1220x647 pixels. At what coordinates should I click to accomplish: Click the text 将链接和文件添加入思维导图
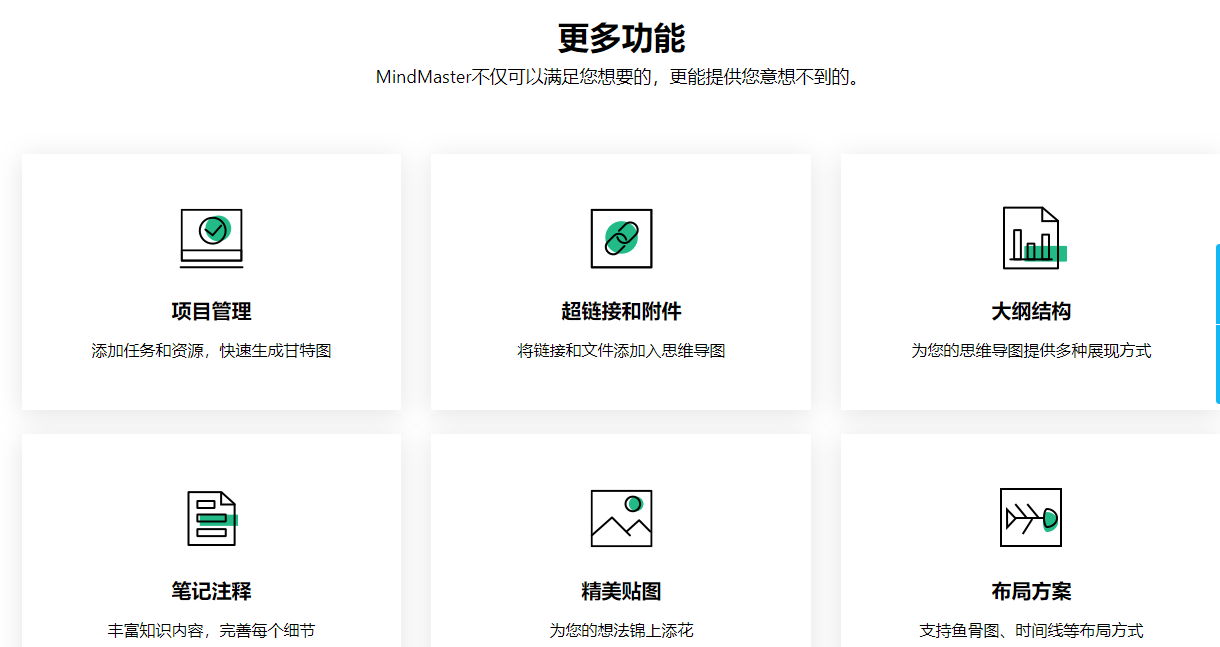621,351
